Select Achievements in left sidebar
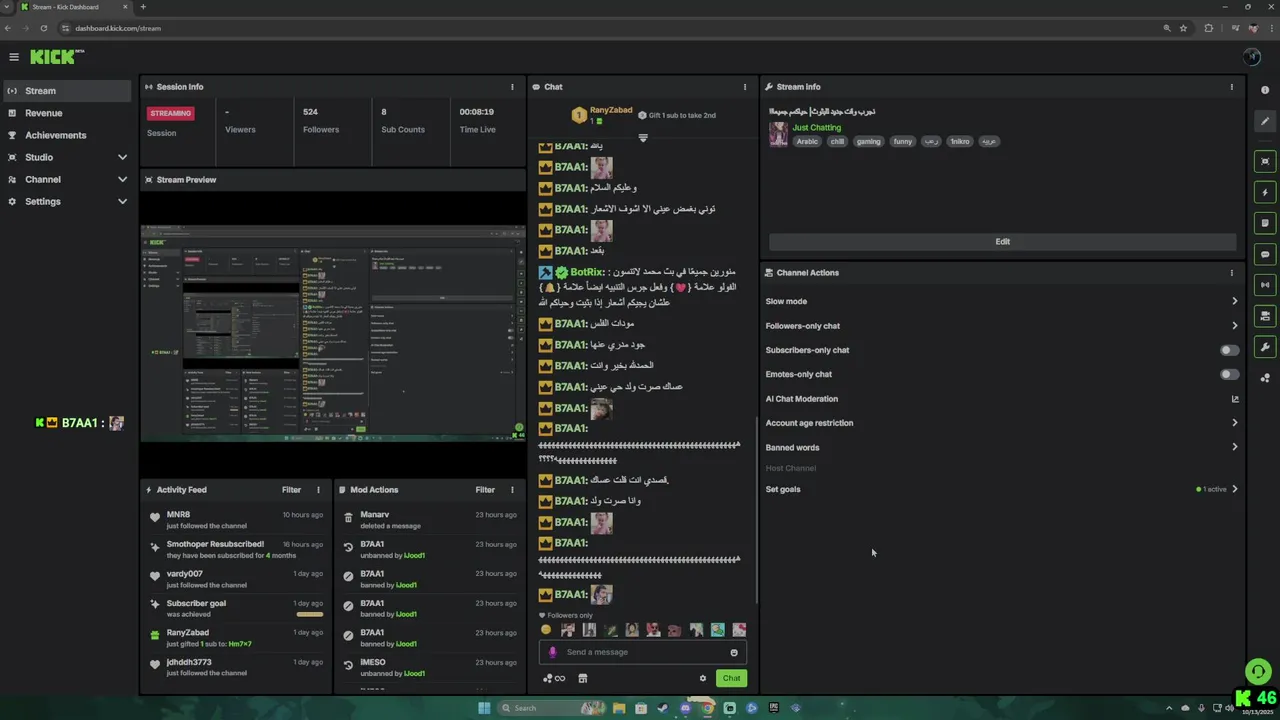 click(x=66, y=135)
